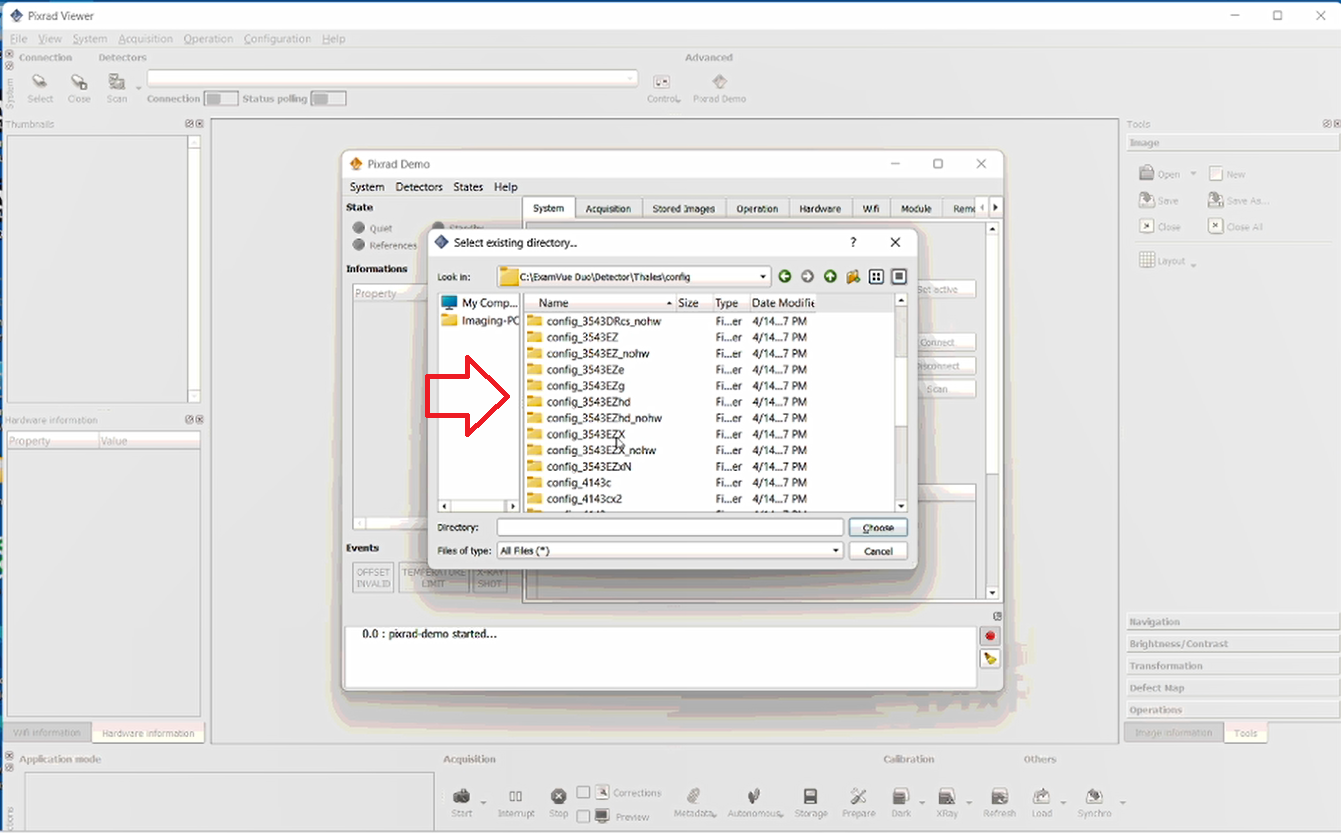Go back with the green back arrow
1341x833 pixels.
pyautogui.click(x=785, y=277)
